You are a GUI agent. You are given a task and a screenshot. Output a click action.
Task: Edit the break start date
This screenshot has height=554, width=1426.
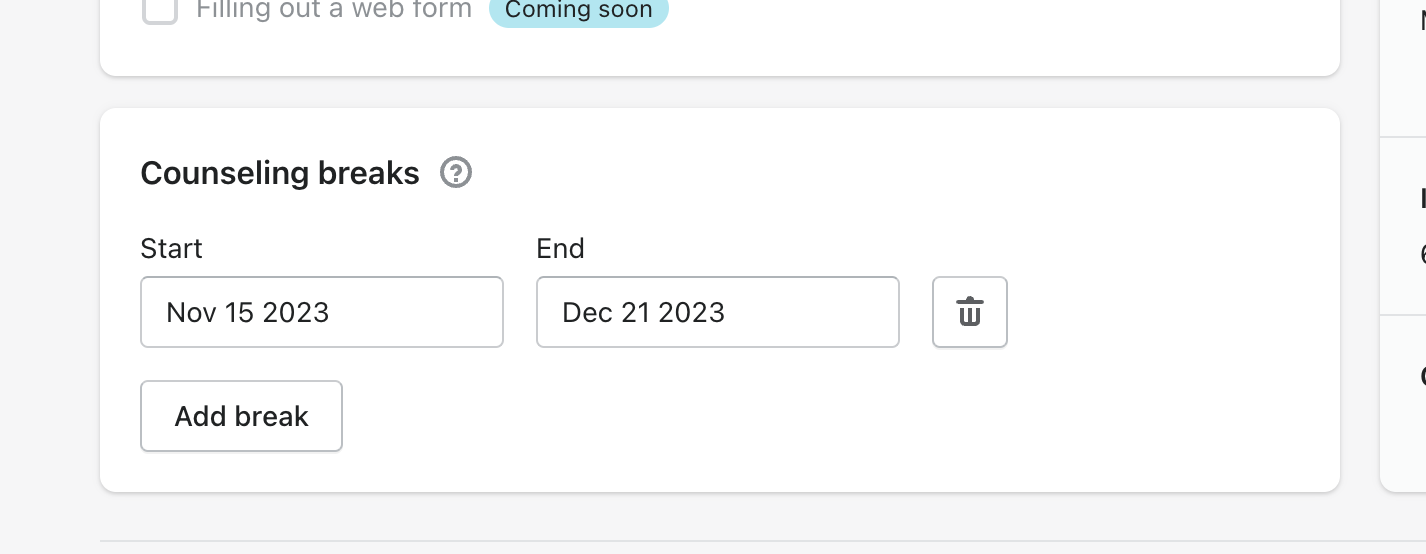(x=321, y=312)
